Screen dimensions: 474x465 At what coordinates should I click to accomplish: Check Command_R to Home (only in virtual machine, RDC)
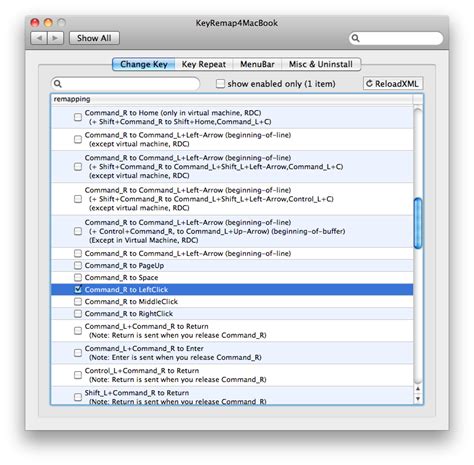(78, 117)
